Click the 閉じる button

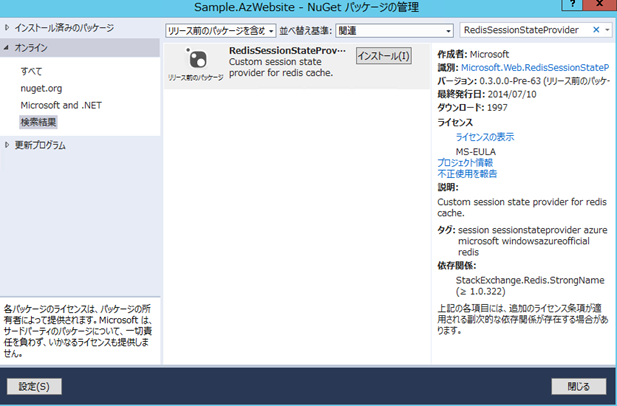coord(578,386)
